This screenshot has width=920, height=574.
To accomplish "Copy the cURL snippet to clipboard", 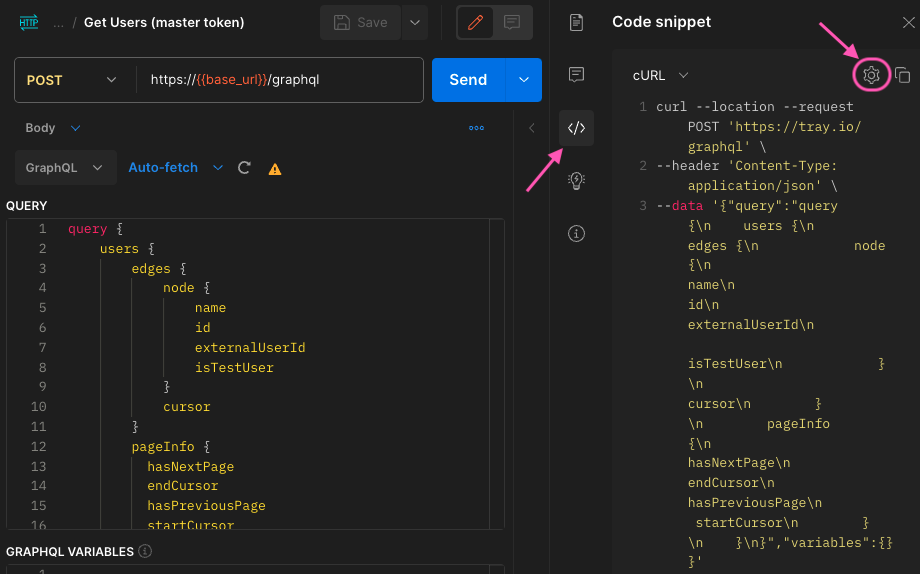I will coord(902,75).
